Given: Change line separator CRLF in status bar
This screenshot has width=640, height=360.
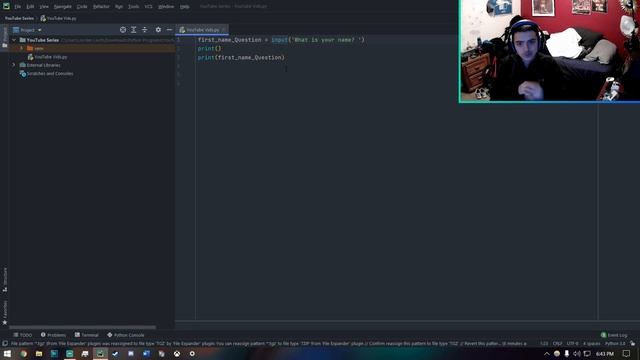Looking at the screenshot, I should coord(557,344).
